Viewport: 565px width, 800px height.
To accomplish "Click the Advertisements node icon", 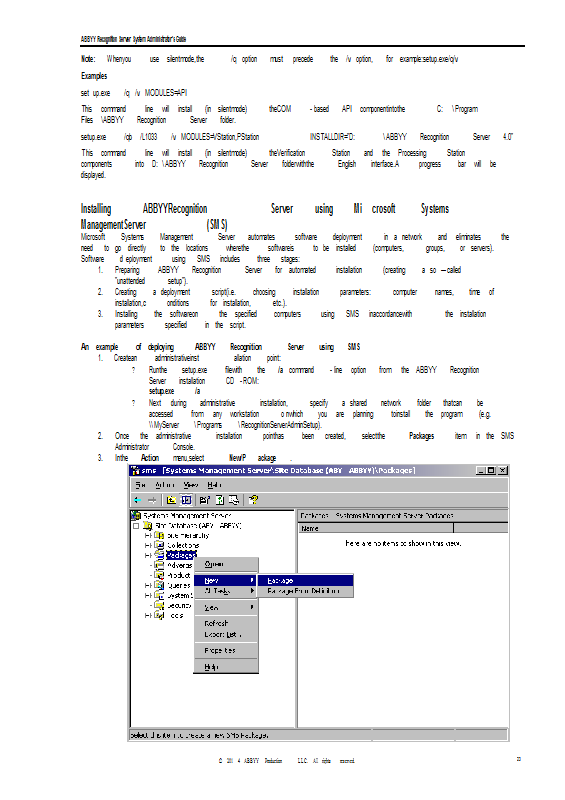I will coord(159,565).
